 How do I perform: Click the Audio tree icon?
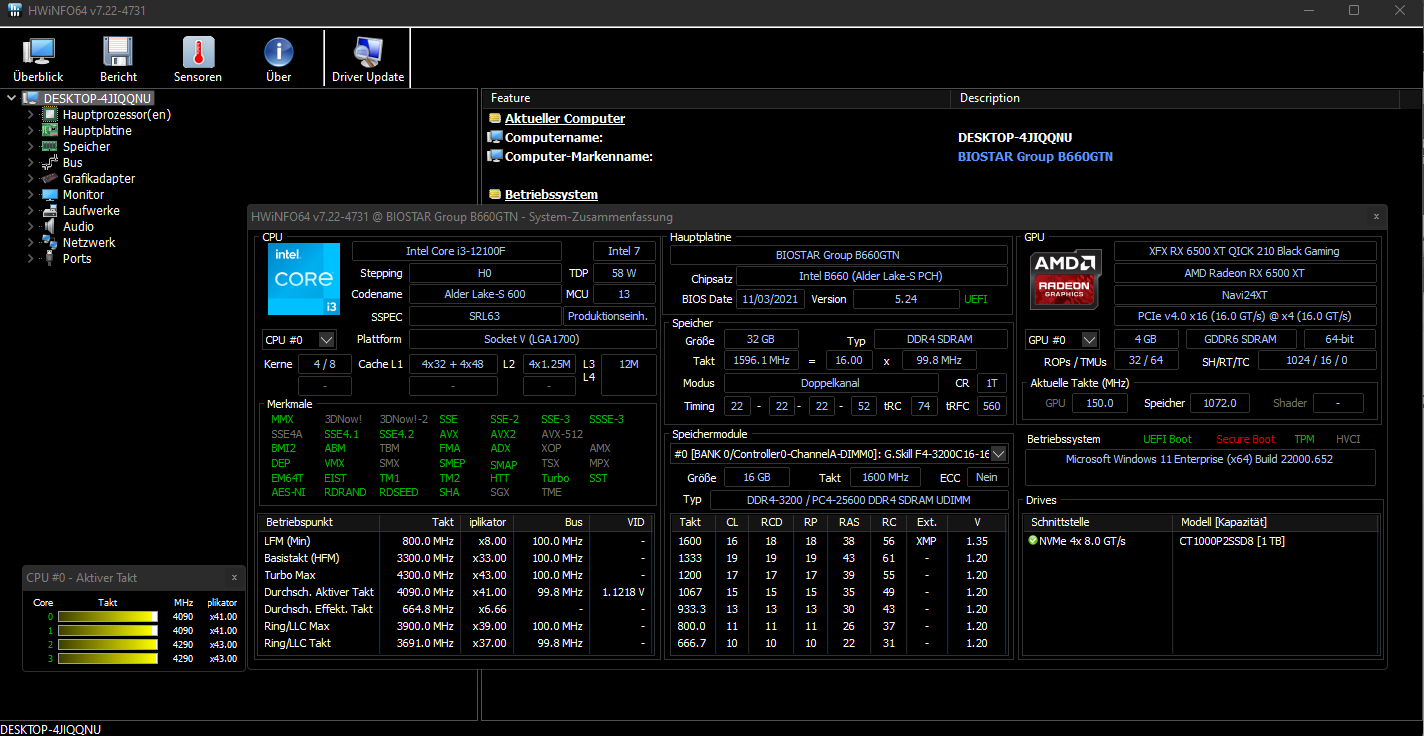[x=50, y=227]
